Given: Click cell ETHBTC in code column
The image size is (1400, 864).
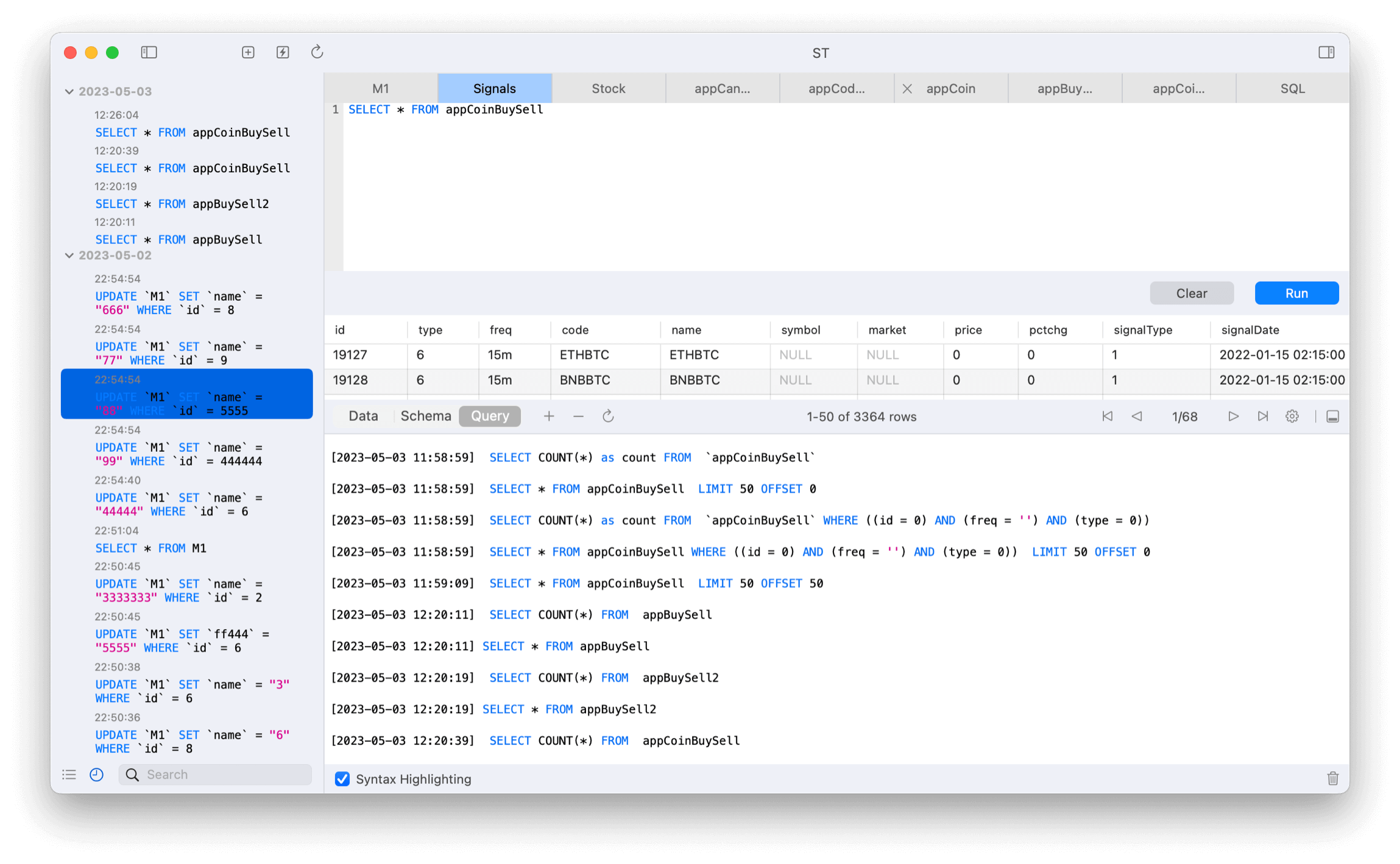Looking at the screenshot, I should click(x=605, y=355).
